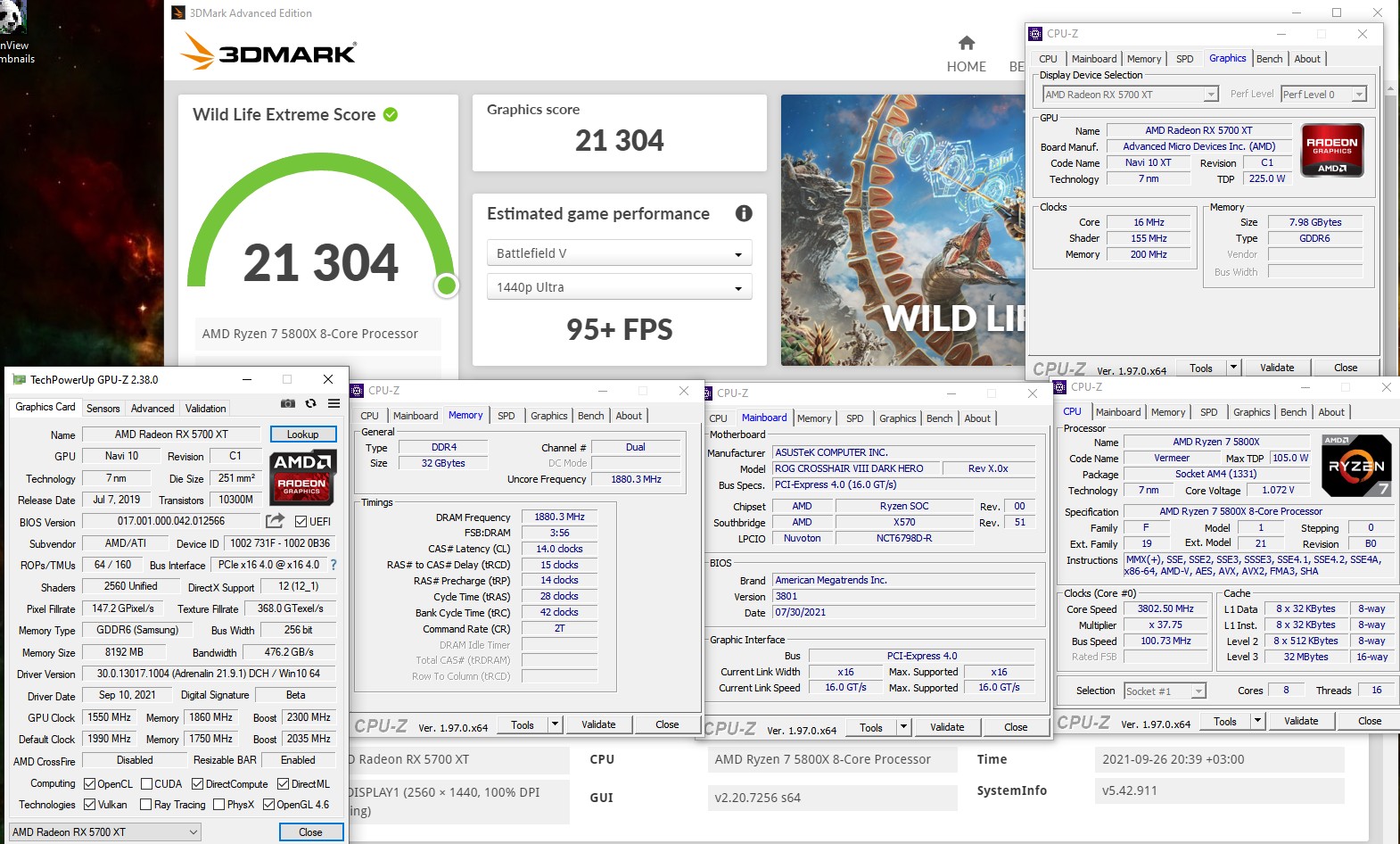Image resolution: width=1400 pixels, height=844 pixels.
Task: Open the Battlefield V game dropdown
Action: coord(619,253)
